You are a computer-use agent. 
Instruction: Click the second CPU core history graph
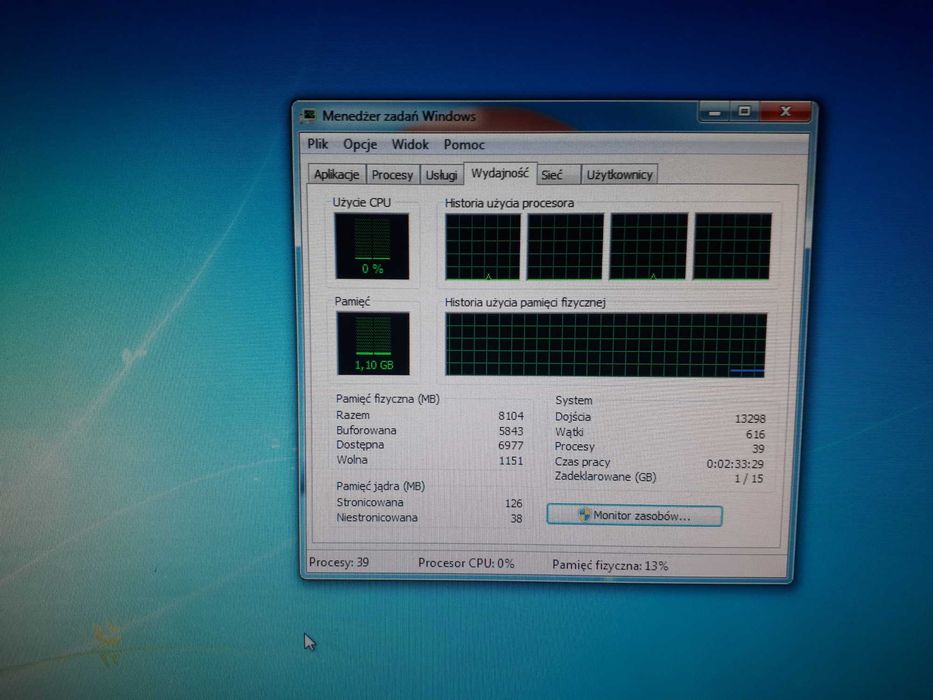565,246
